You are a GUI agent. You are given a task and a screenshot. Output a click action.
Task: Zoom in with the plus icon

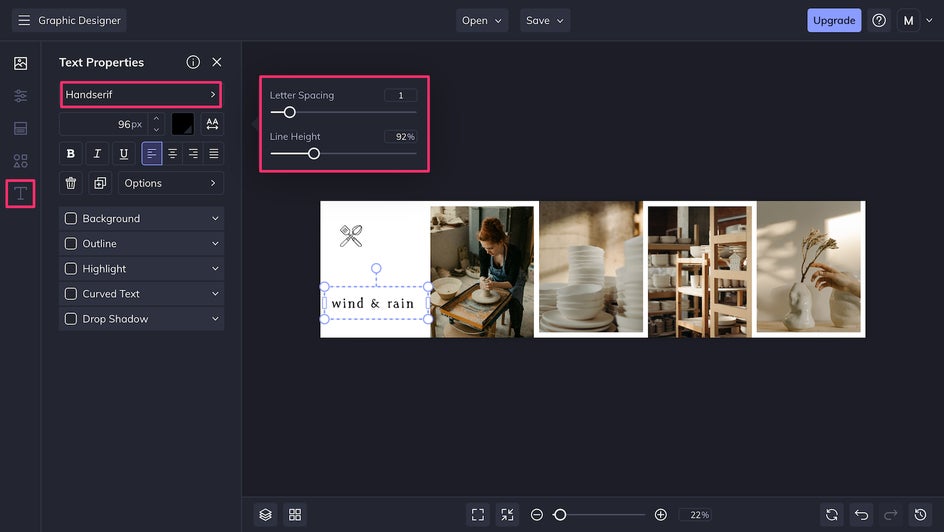click(660, 515)
